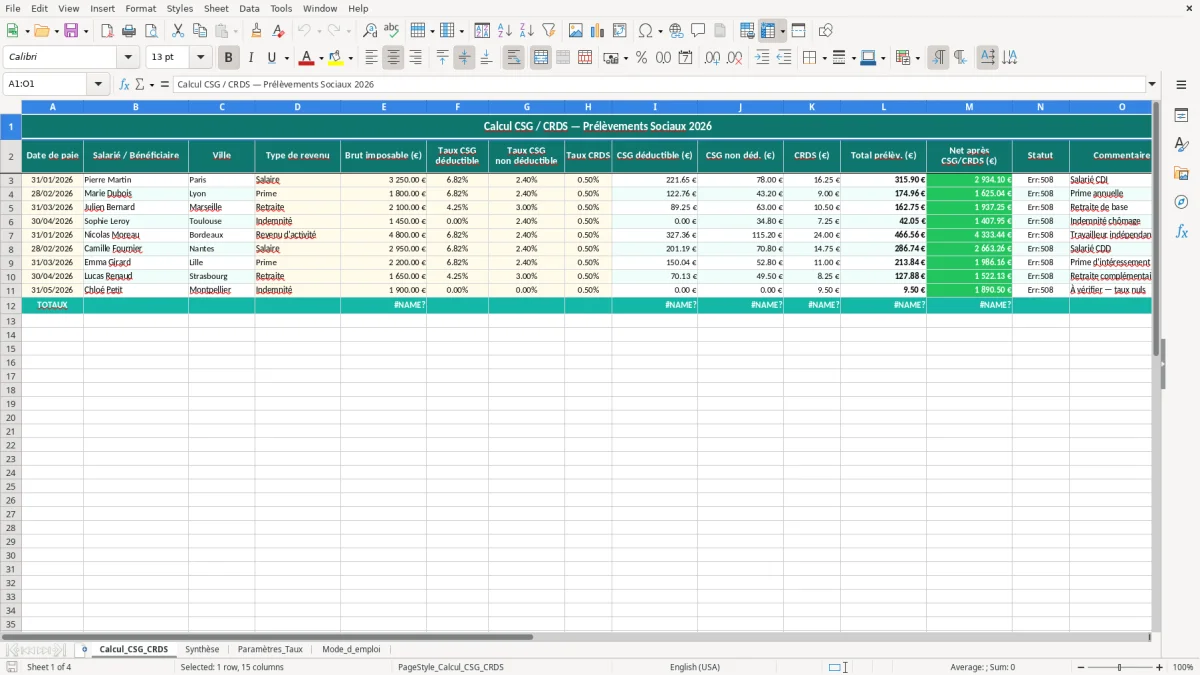Open Conditional Formatting dropdown arrow
Viewport: 1200px width, 675px height.
[917, 58]
